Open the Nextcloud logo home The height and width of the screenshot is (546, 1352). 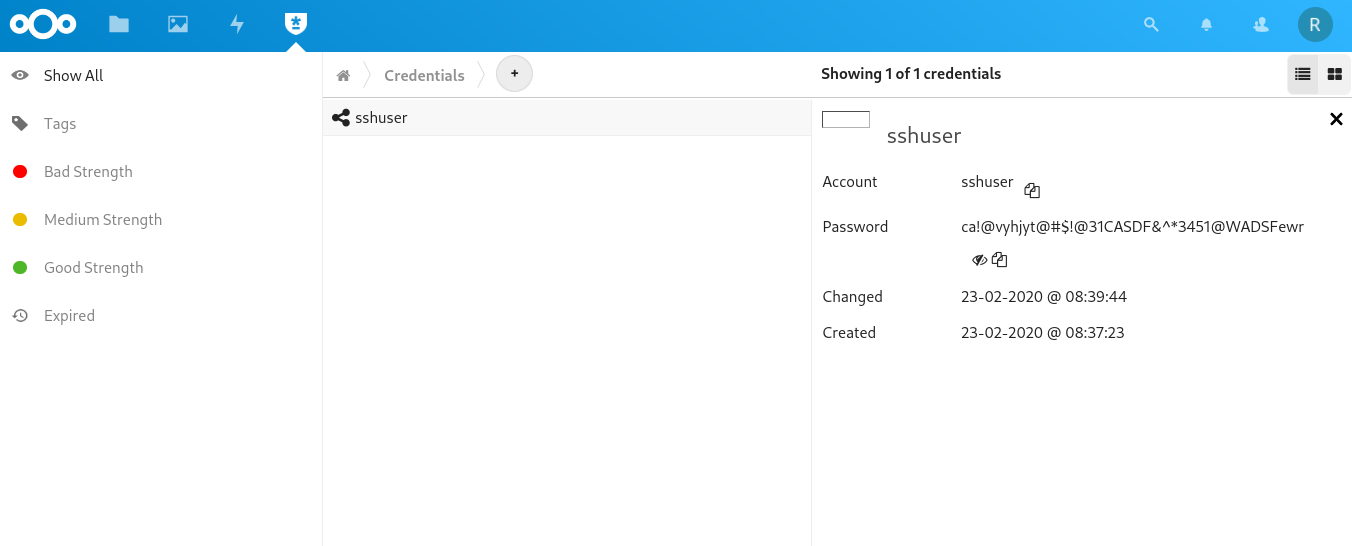point(43,25)
